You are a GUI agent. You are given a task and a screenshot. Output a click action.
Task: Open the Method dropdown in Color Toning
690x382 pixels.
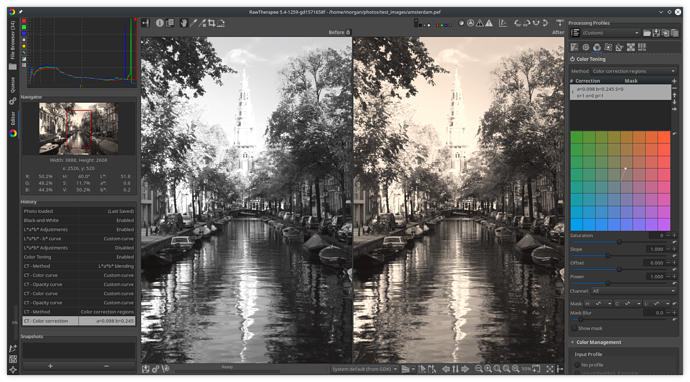coord(634,71)
